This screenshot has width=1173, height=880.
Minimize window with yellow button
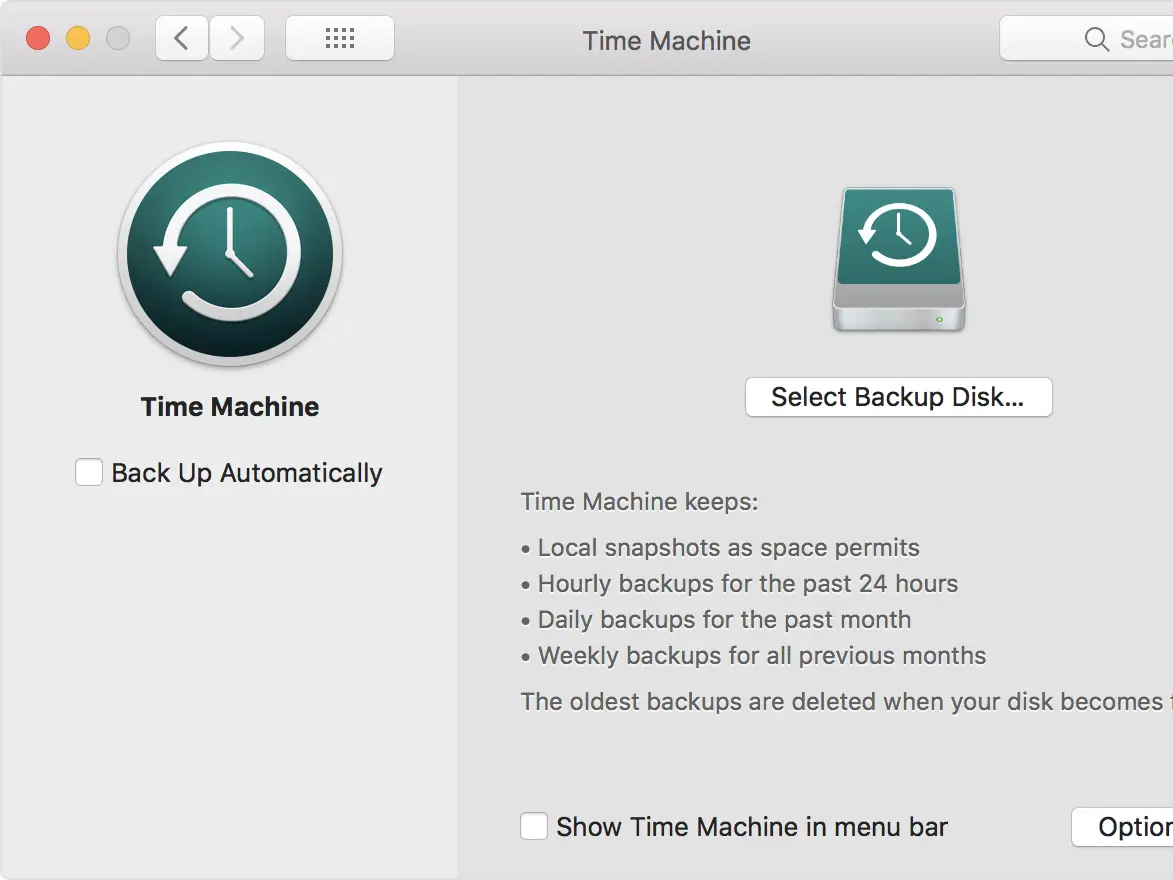point(78,38)
